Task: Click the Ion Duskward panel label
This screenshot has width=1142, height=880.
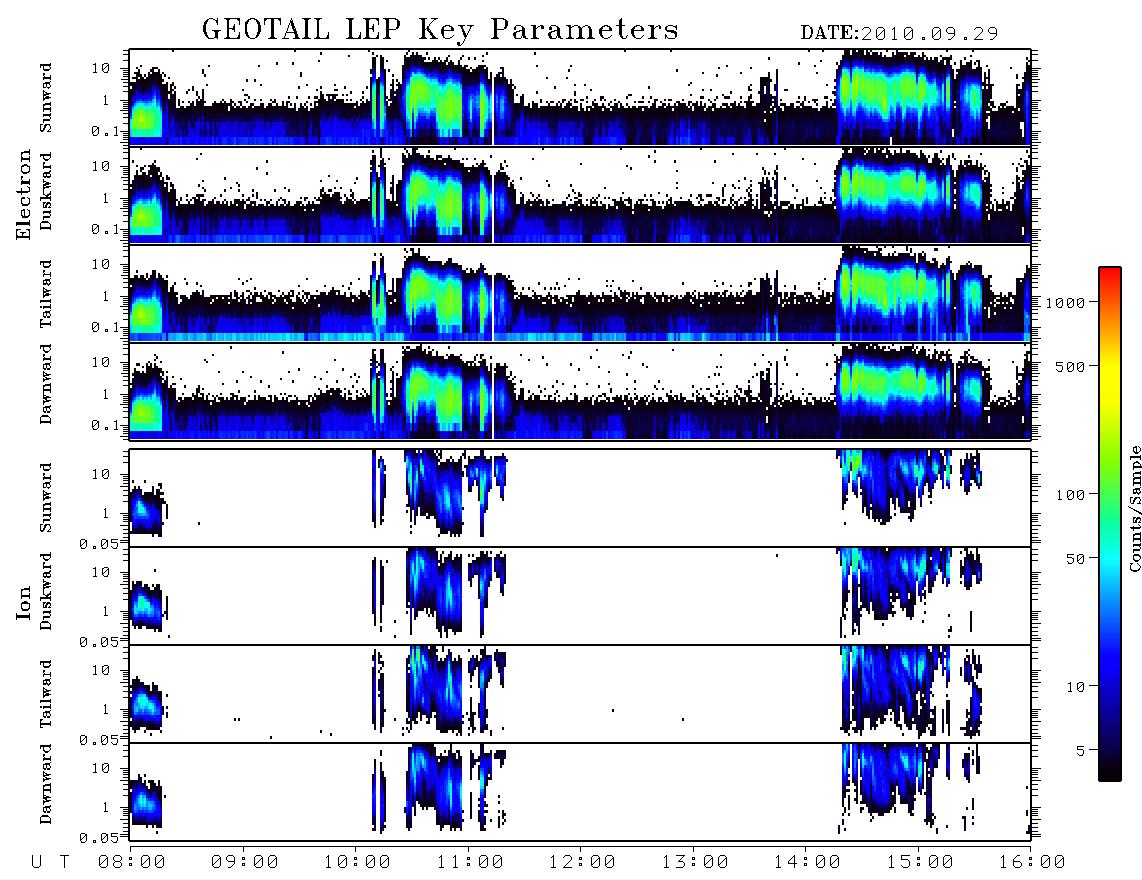Action: (46, 591)
